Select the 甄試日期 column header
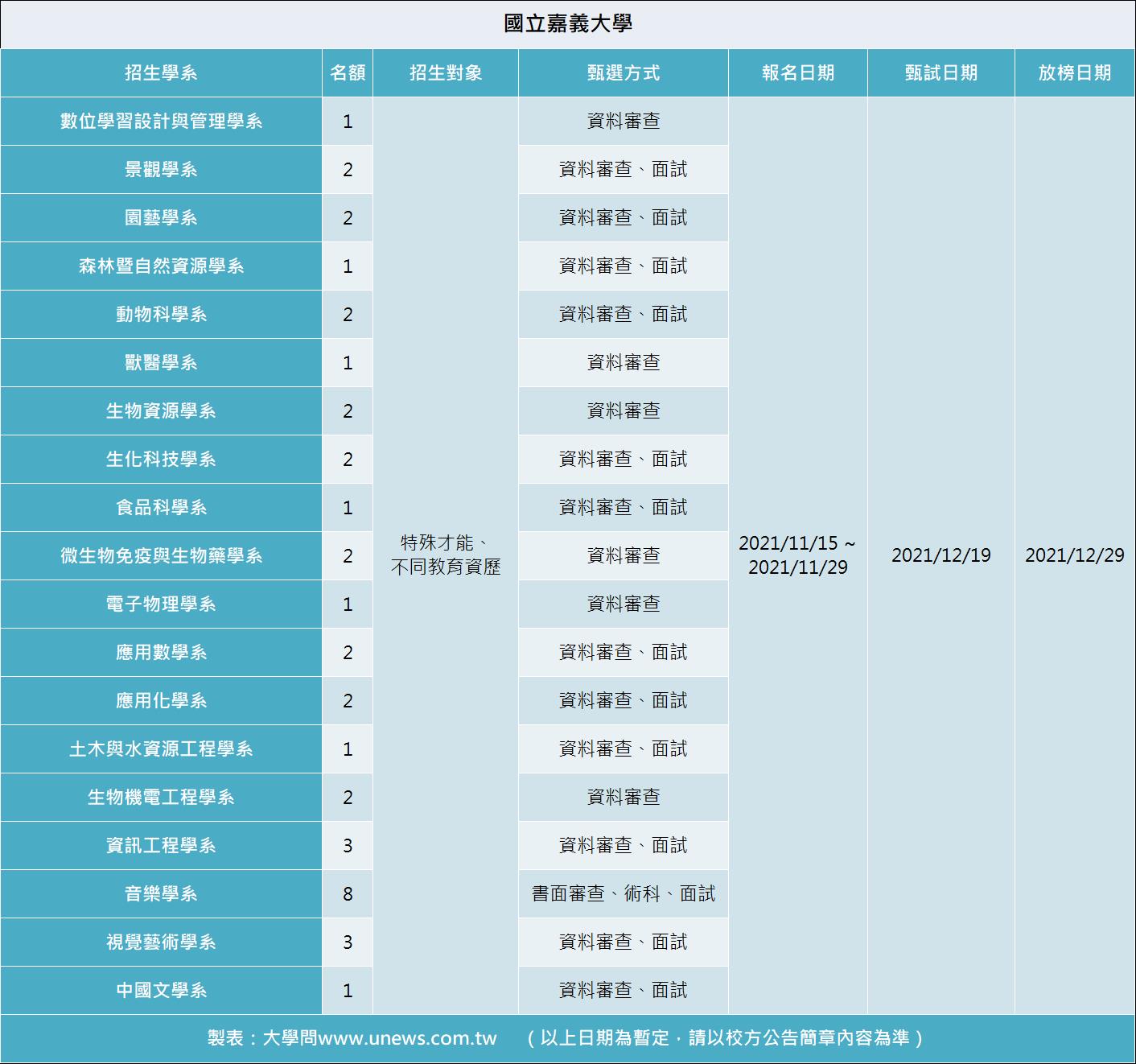 tap(941, 73)
